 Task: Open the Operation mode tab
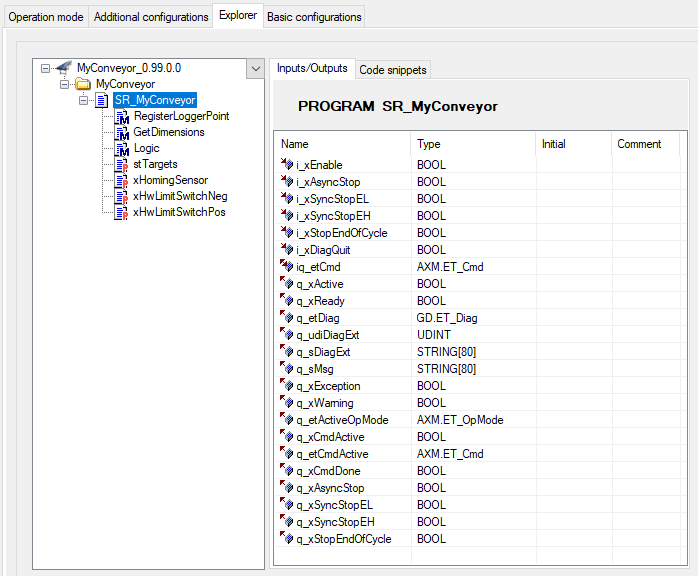pos(46,17)
